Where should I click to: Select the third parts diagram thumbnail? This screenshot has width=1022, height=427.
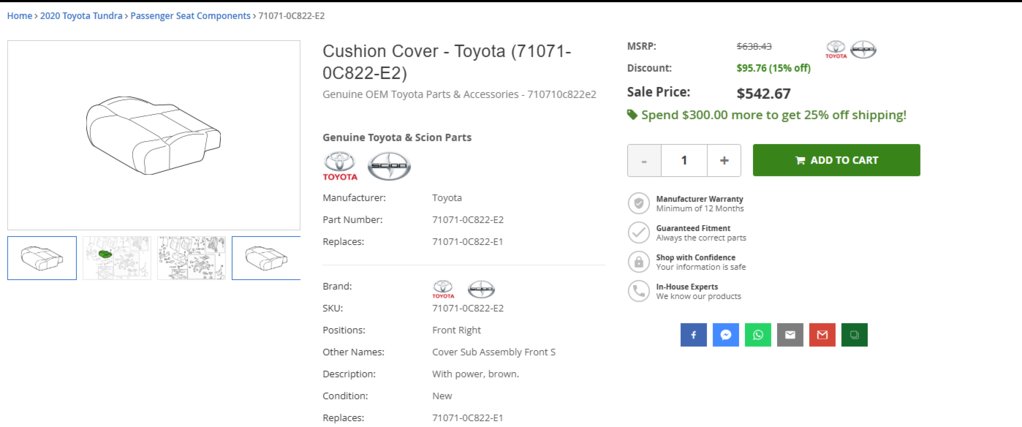[x=191, y=258]
